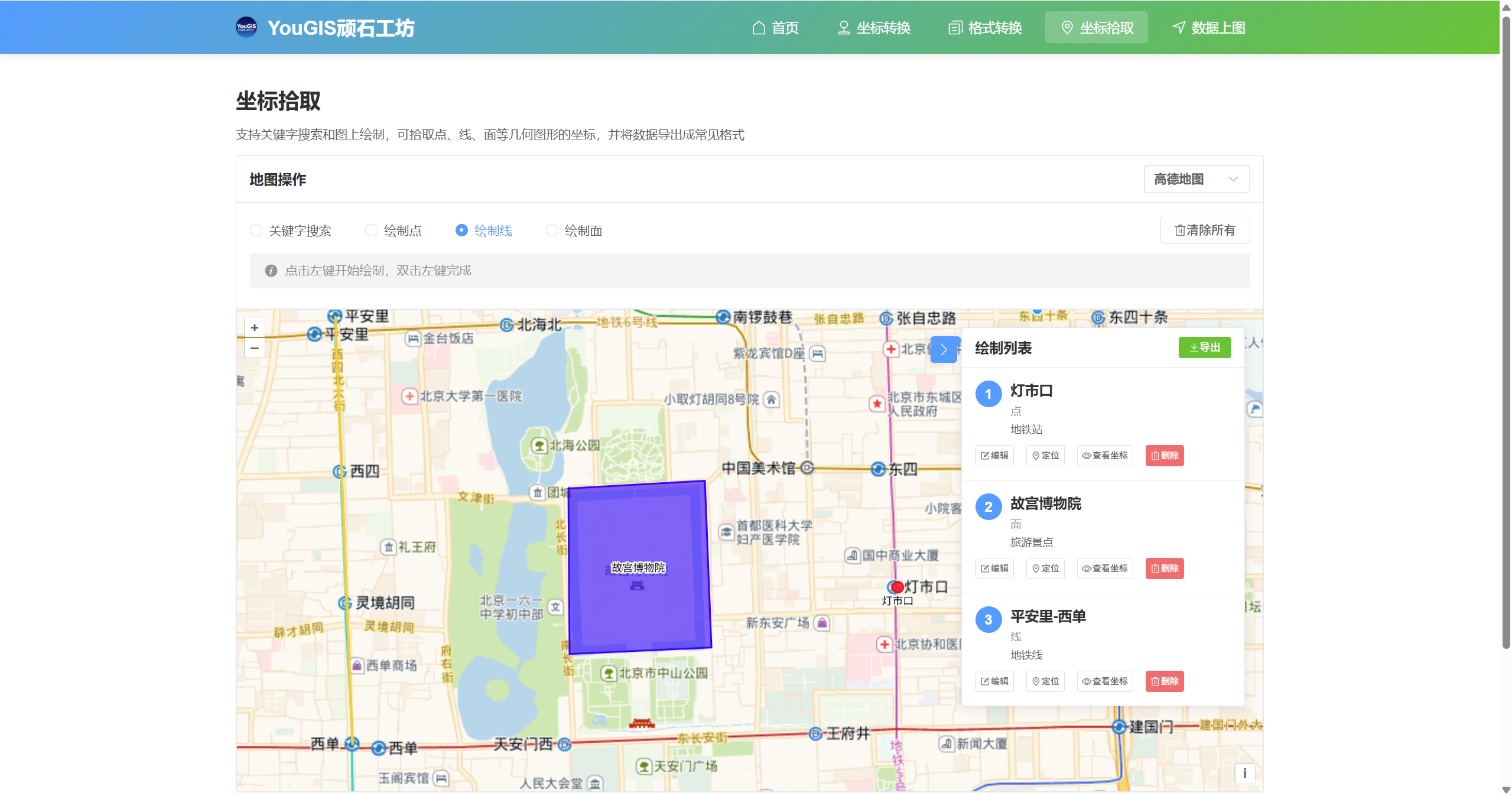Click the 数据上图 arrow icon in navbar
This screenshot has width=1512, height=796.
click(x=1178, y=27)
